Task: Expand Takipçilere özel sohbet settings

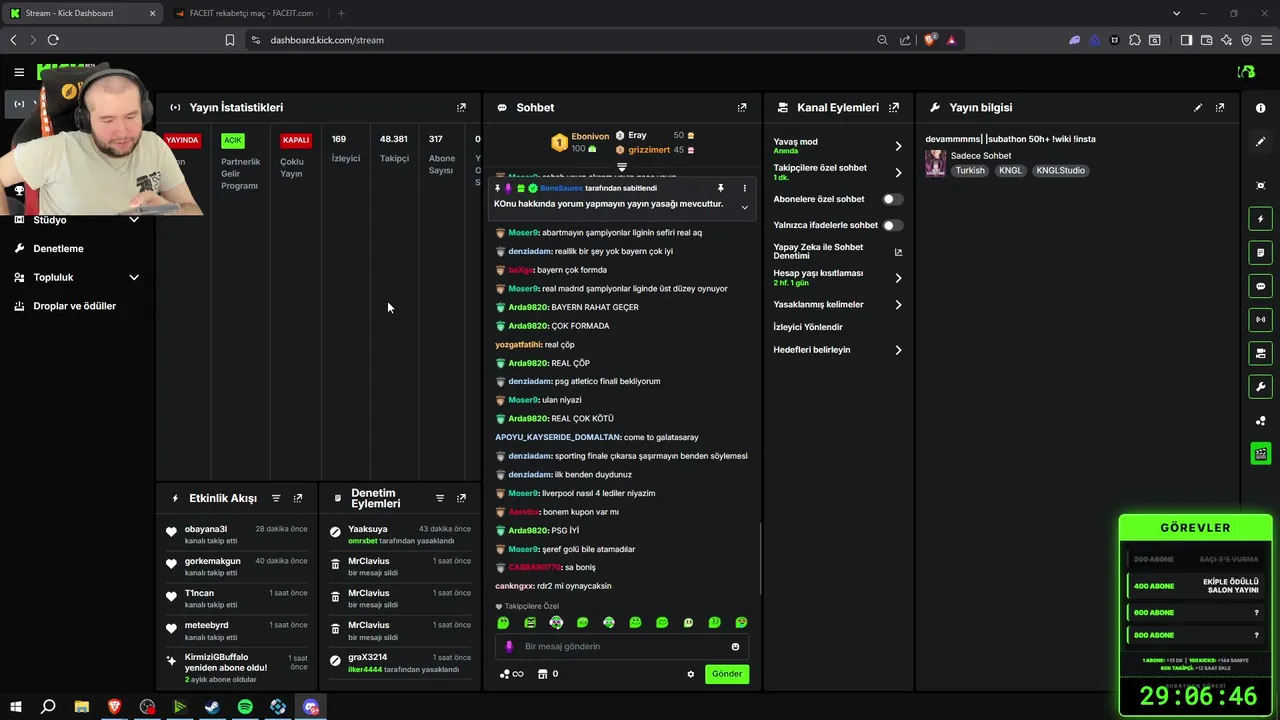Action: click(898, 172)
